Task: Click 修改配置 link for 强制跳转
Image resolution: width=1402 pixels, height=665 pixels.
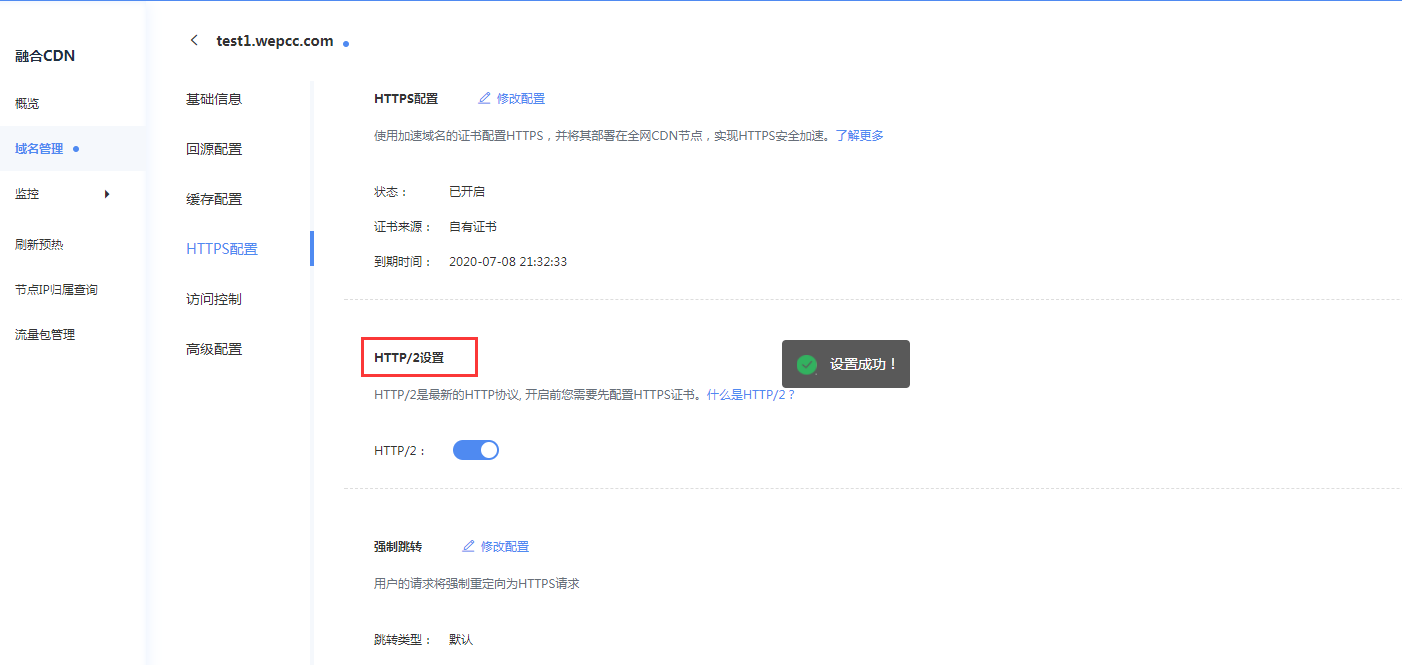Action: pos(505,546)
